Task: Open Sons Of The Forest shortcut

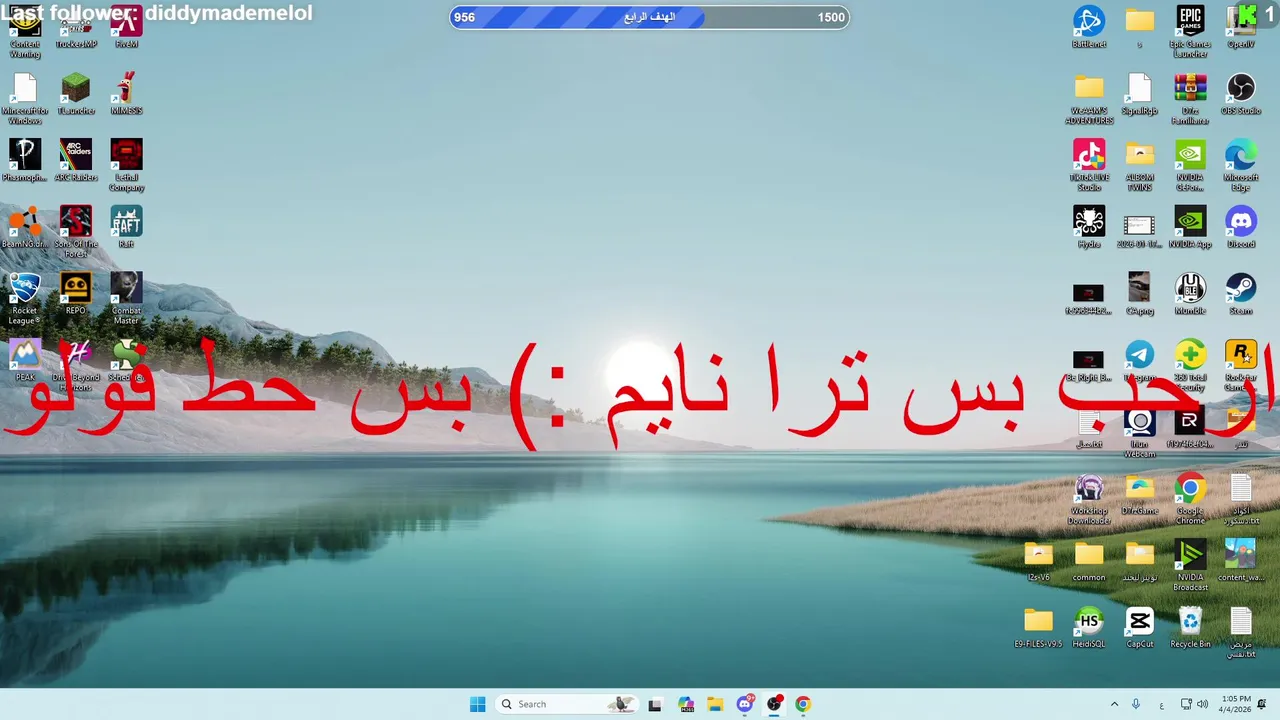Action: 75,232
